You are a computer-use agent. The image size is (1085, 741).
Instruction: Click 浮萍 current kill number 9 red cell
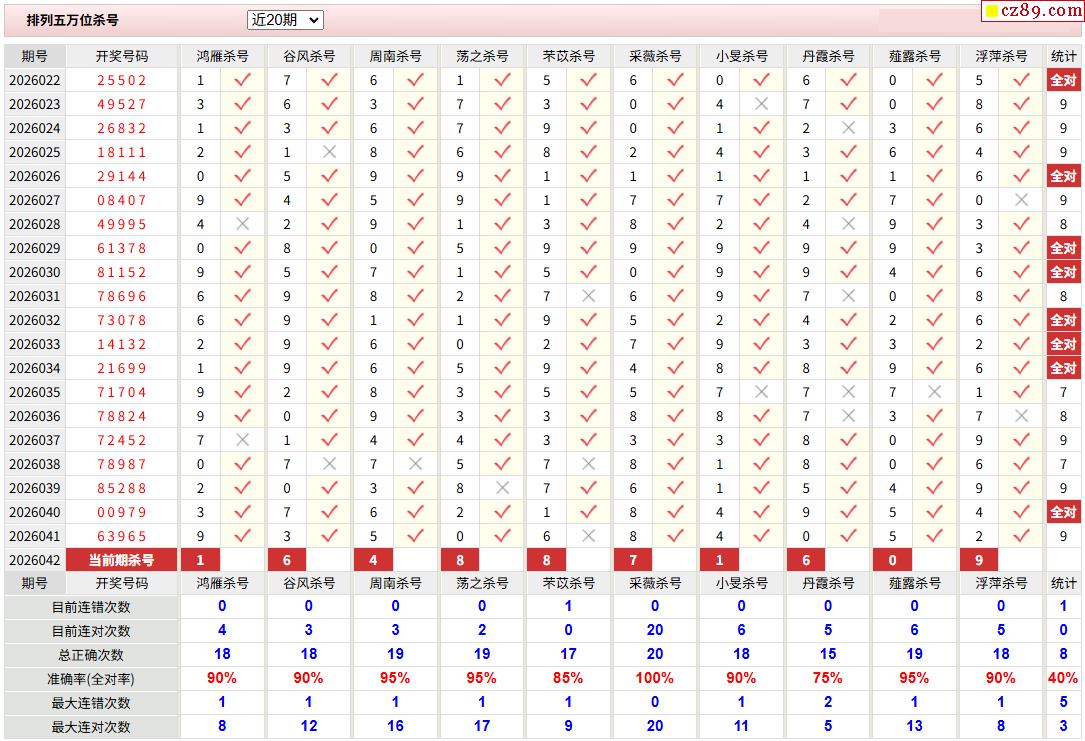click(x=979, y=560)
